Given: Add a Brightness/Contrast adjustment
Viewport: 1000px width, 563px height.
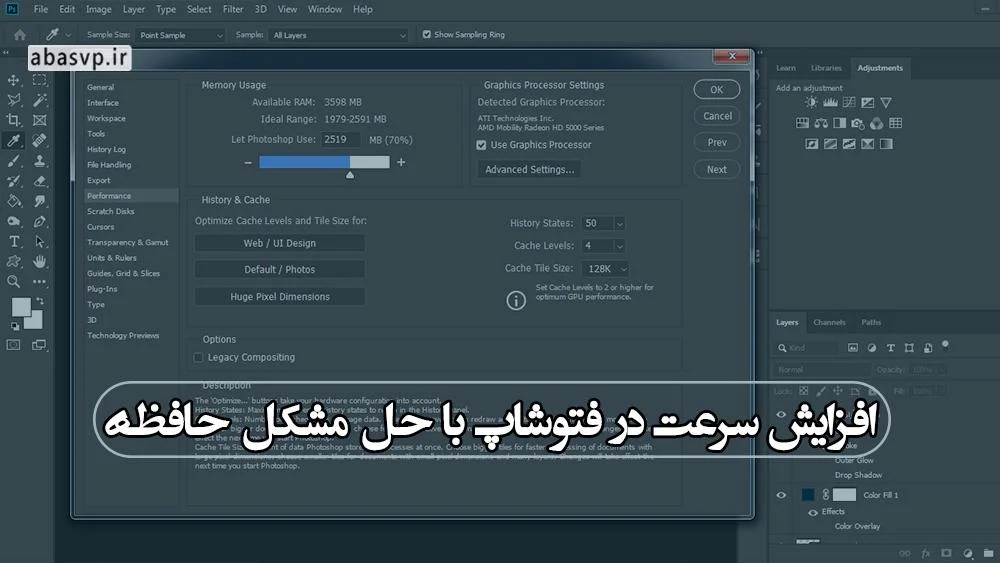Looking at the screenshot, I should [x=811, y=102].
